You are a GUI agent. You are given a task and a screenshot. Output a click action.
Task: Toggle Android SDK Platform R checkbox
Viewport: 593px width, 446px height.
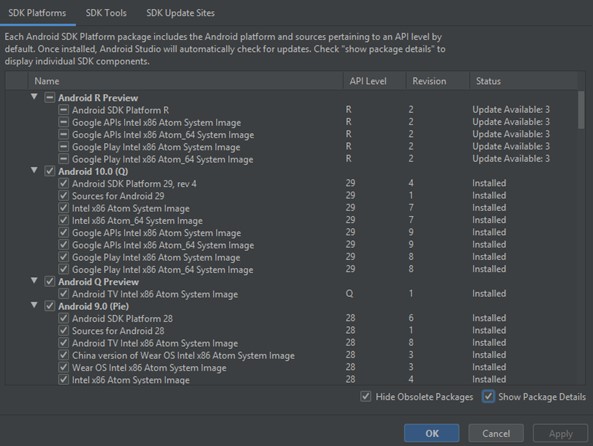point(64,110)
